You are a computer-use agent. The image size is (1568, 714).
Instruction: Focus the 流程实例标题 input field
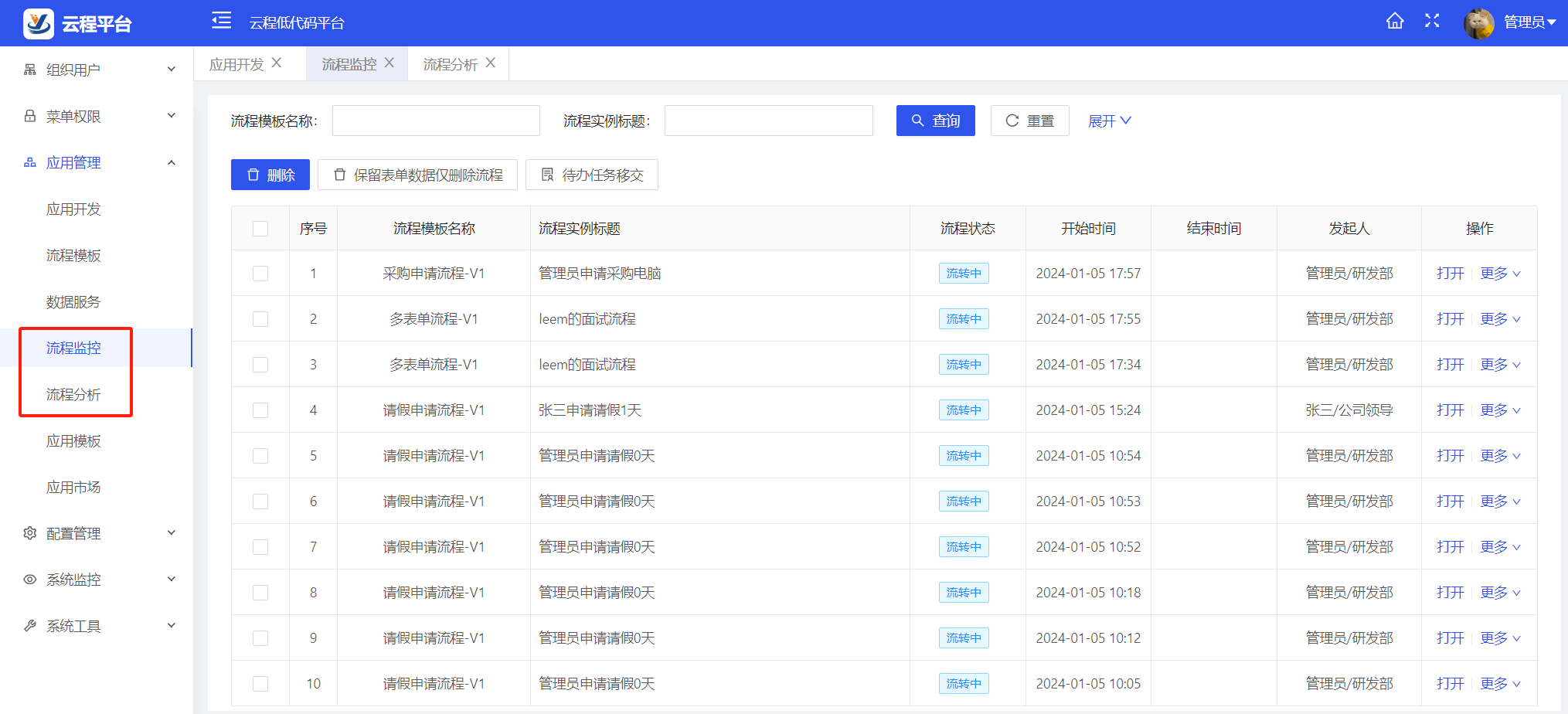pos(769,121)
